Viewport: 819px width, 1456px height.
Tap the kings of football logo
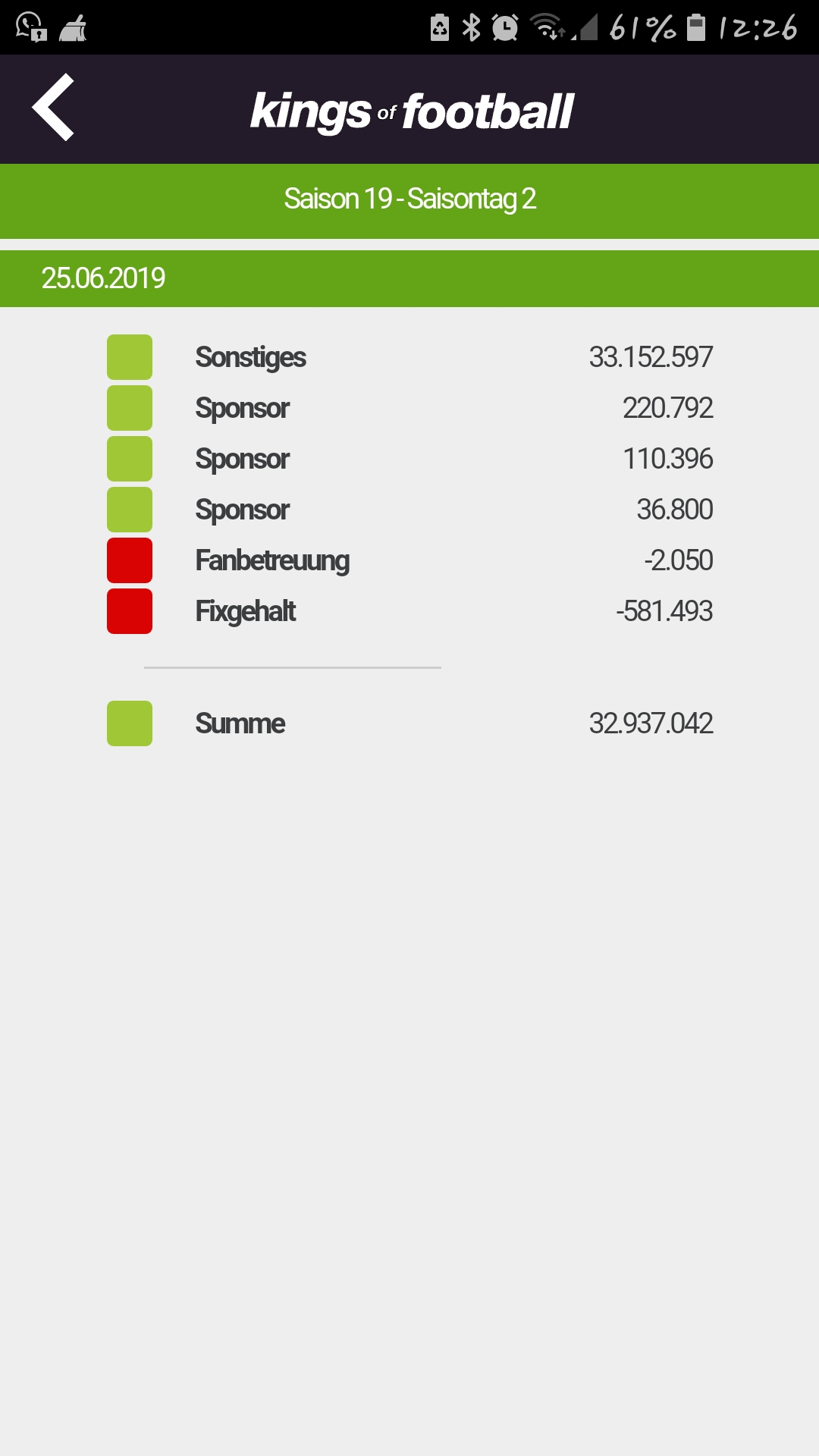point(412,111)
